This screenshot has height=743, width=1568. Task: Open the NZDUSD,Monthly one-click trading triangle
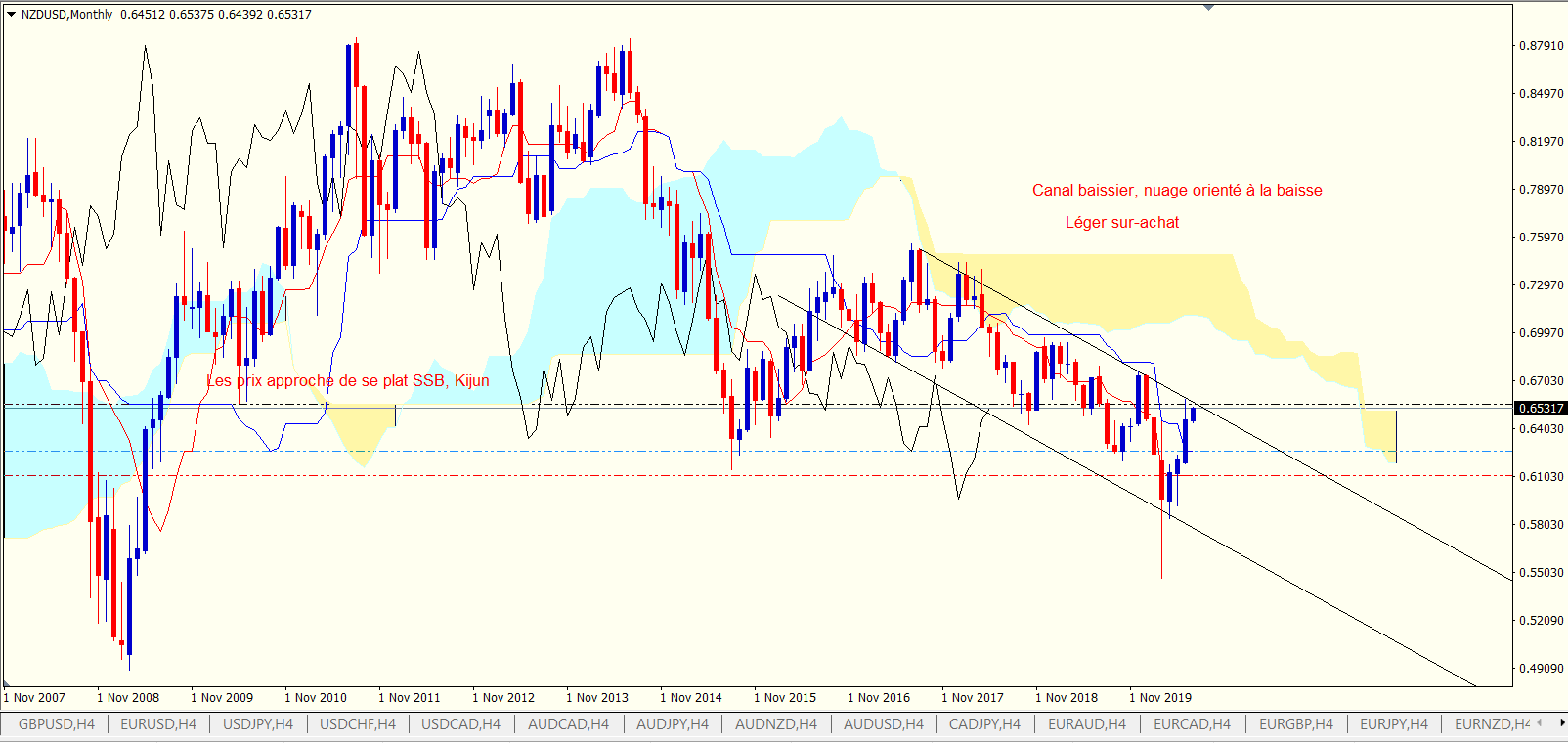[11, 15]
